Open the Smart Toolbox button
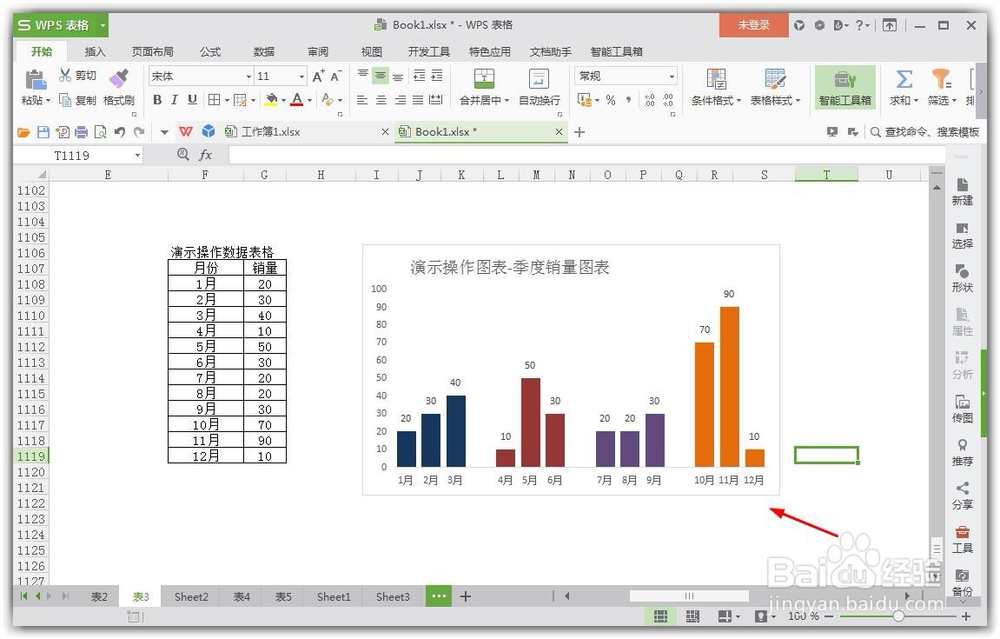 (845, 87)
